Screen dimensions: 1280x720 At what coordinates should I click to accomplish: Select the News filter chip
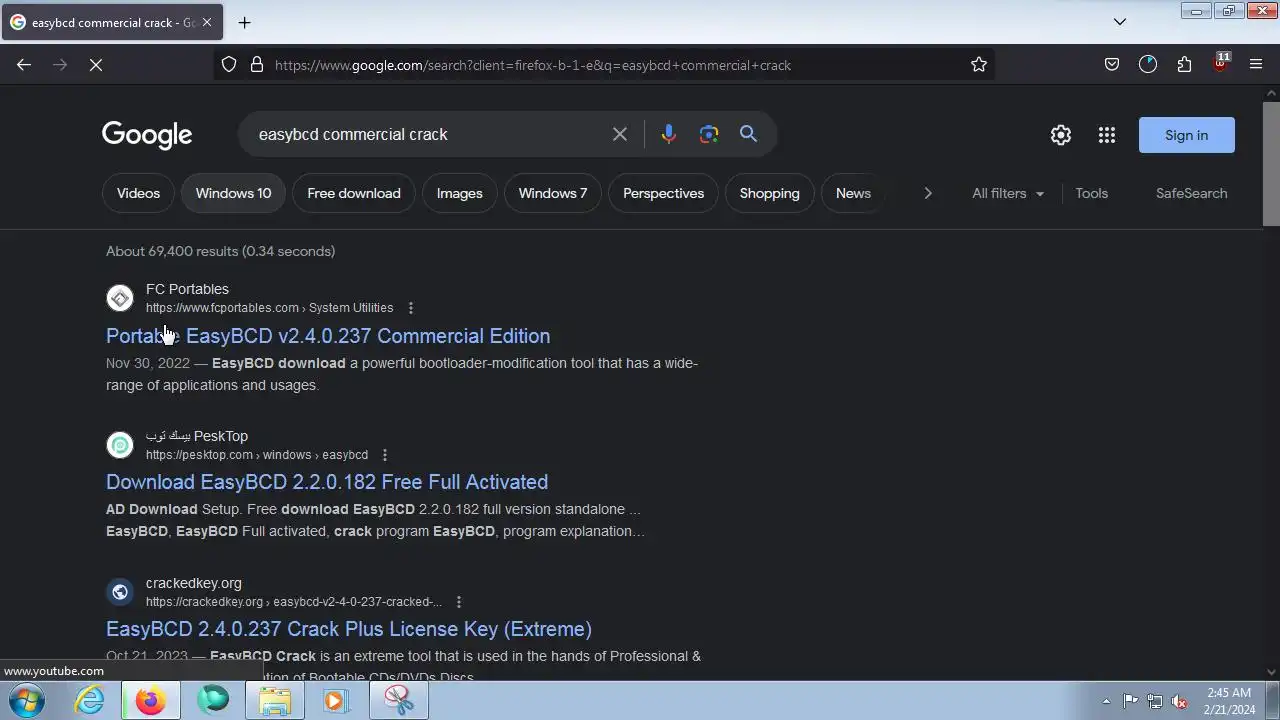(853, 193)
